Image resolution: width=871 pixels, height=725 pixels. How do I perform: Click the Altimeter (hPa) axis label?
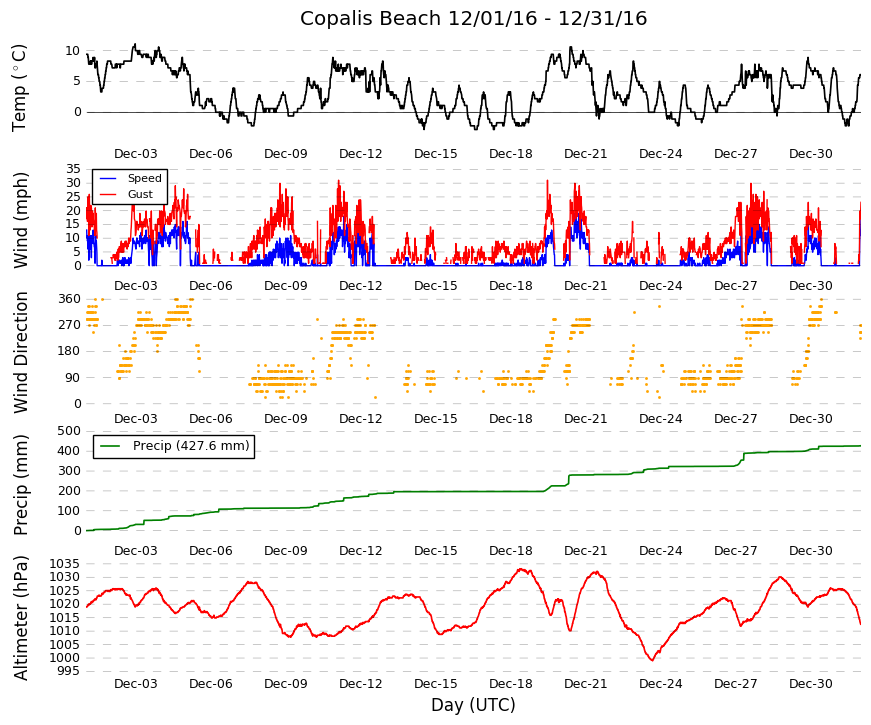[20, 618]
